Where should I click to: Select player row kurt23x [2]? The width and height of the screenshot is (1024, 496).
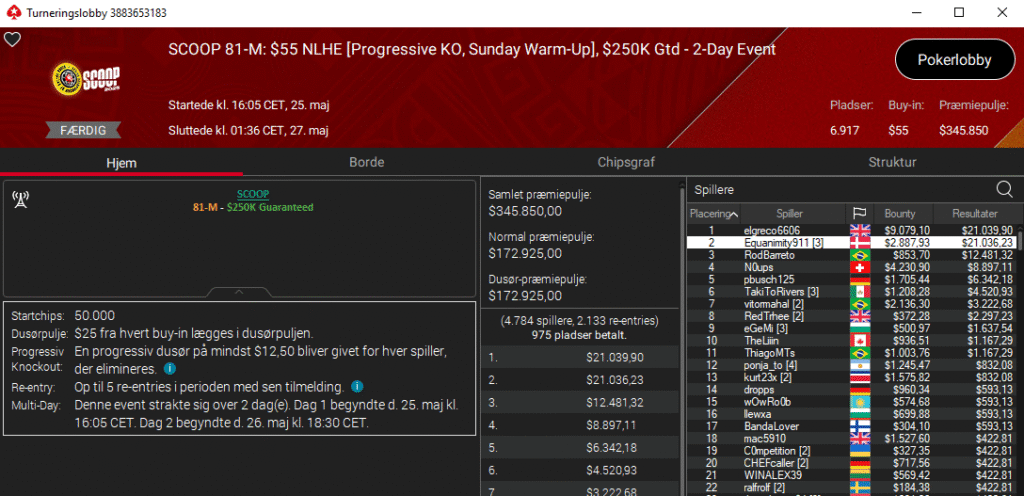[852, 377]
